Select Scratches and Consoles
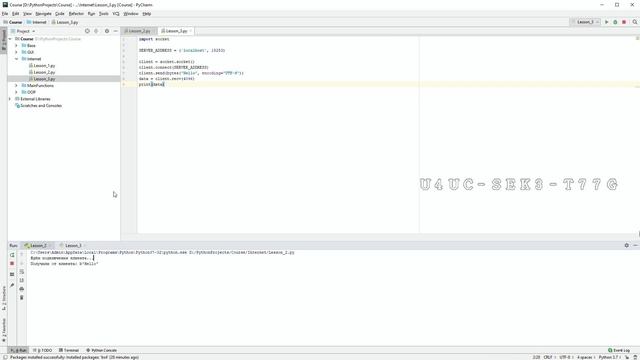This screenshot has height=360, width=640. point(38,106)
